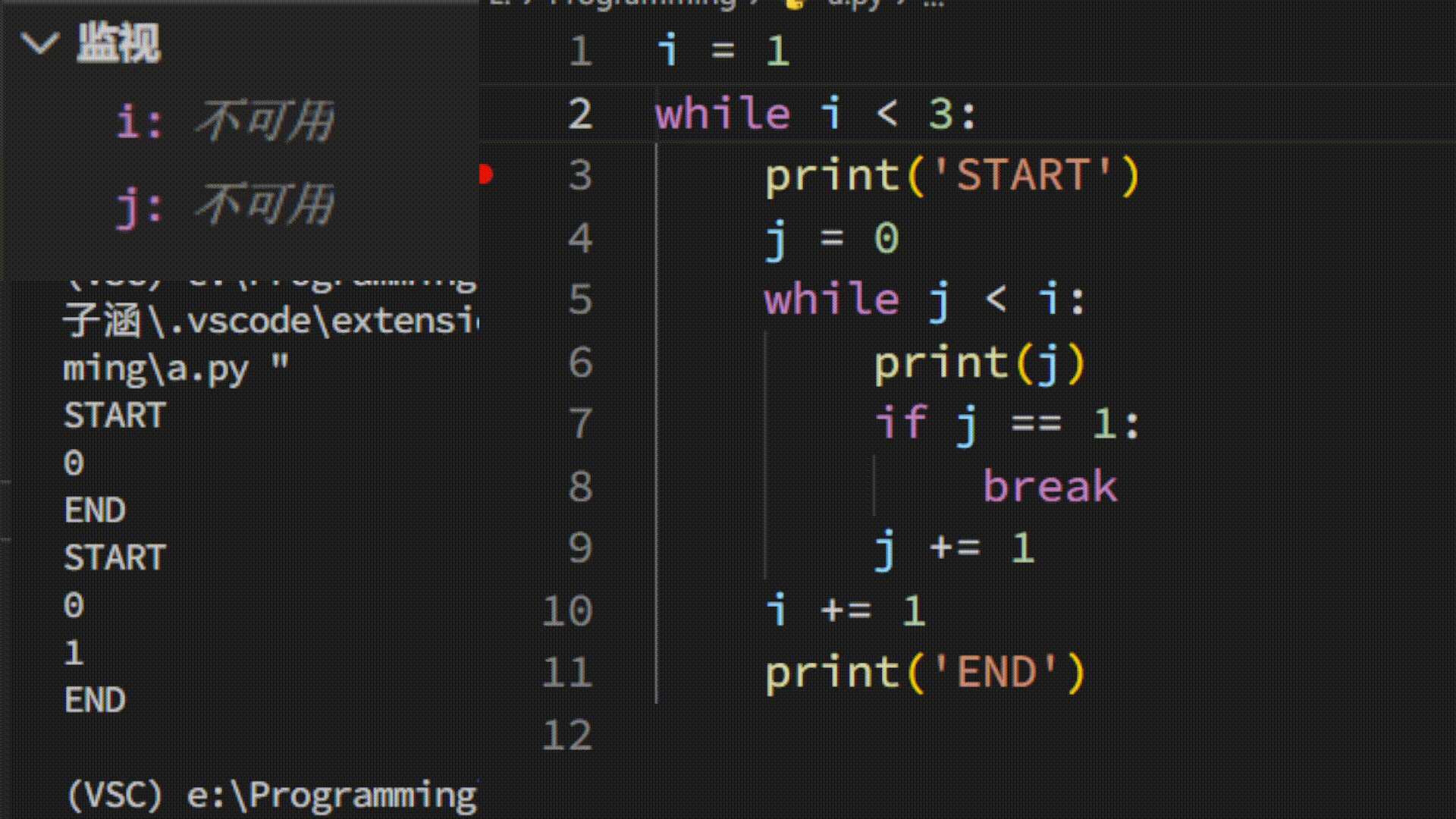Select watch expression i in 监视
Image resolution: width=1456 pixels, height=819 pixels.
tap(225, 121)
